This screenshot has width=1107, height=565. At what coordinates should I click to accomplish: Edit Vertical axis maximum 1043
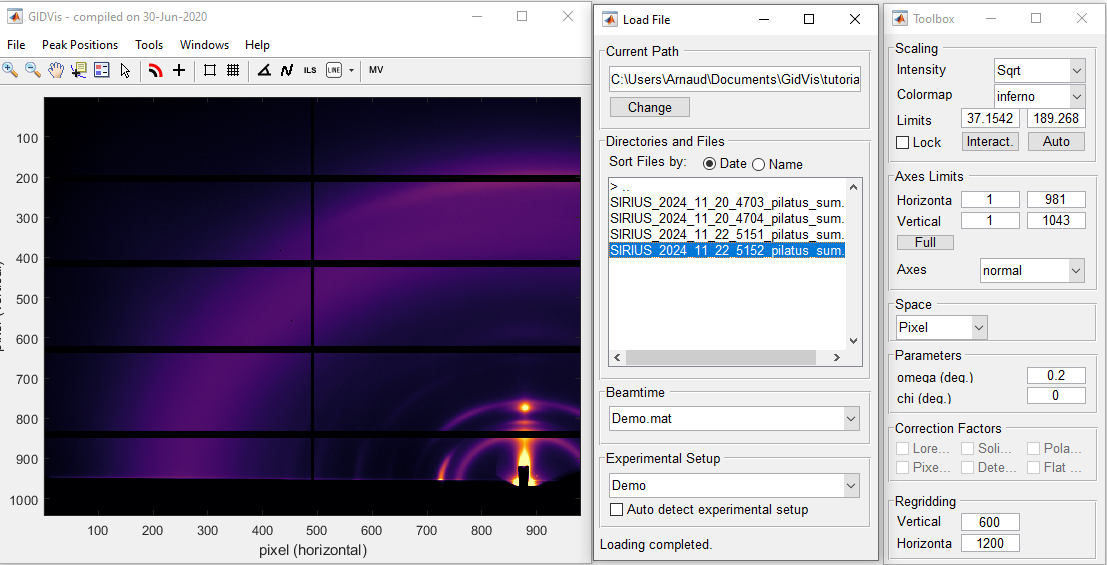pos(1056,220)
